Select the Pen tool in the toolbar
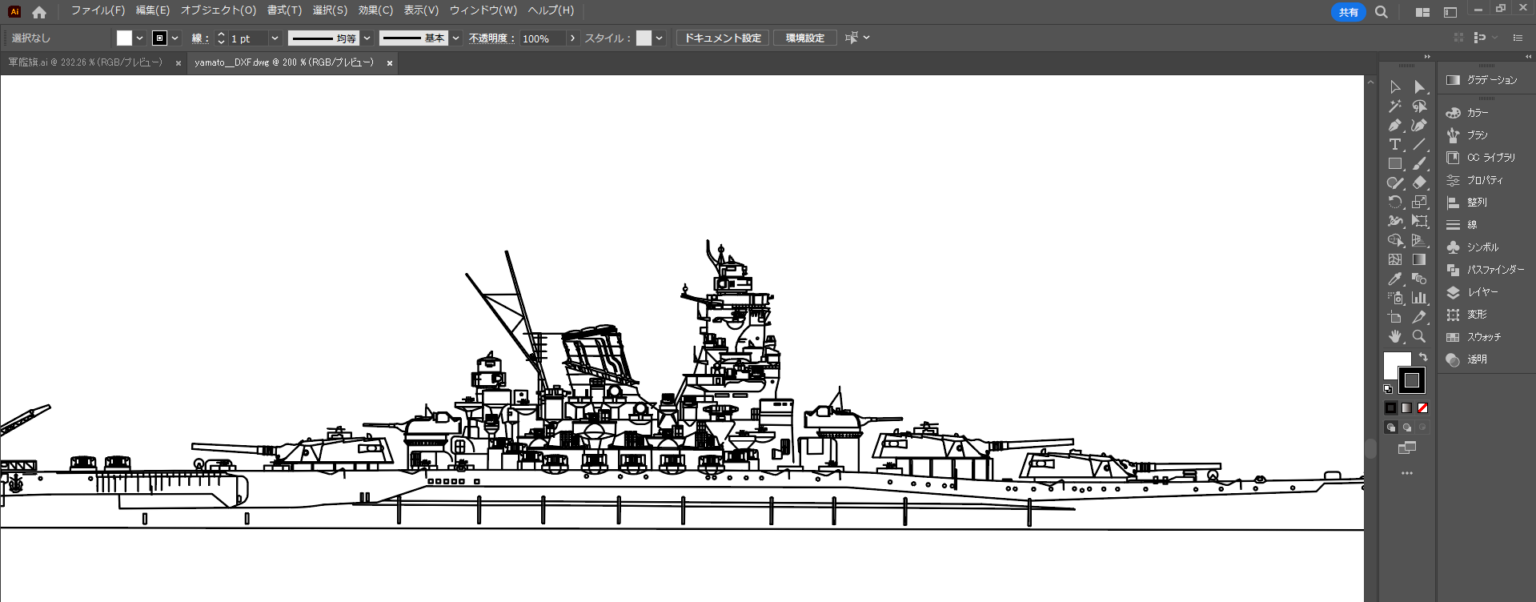 point(1395,126)
